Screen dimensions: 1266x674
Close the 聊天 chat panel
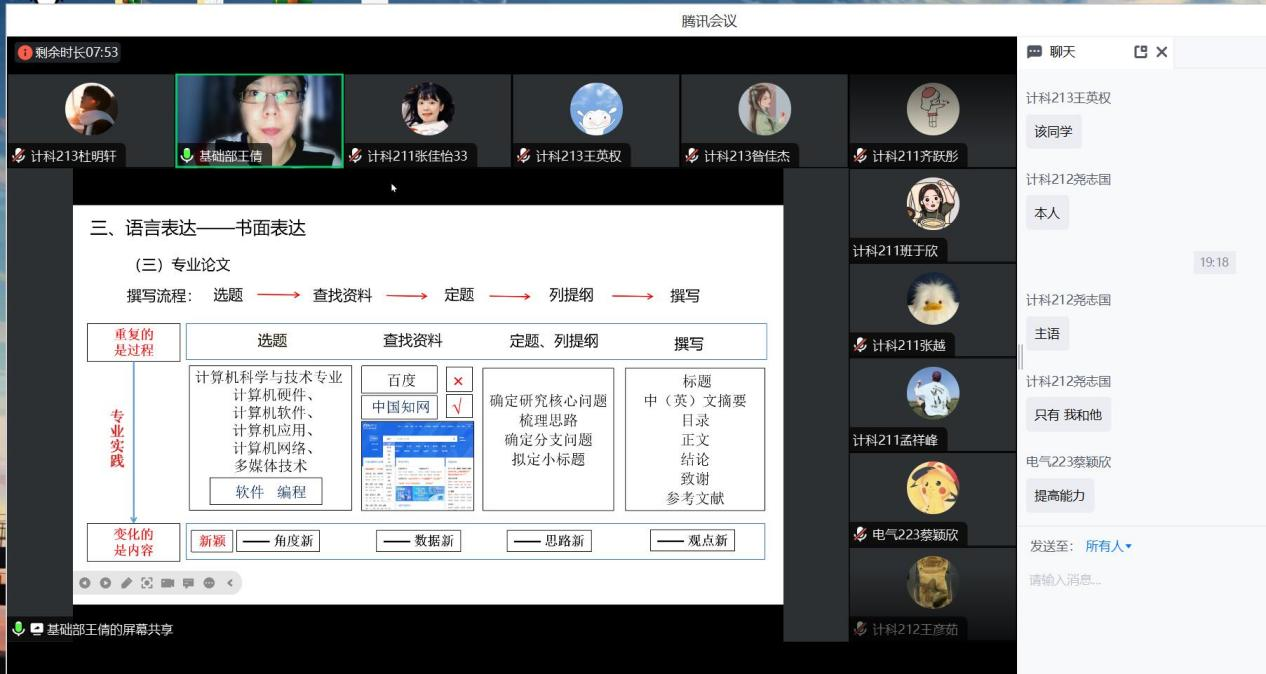coord(1162,52)
